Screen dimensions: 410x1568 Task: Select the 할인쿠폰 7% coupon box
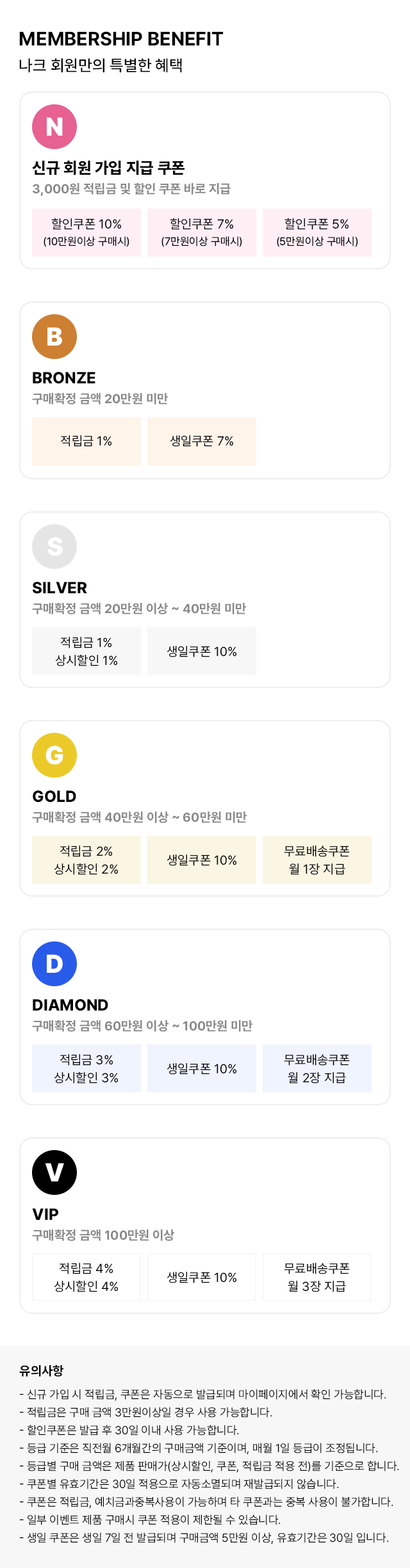coord(202,232)
